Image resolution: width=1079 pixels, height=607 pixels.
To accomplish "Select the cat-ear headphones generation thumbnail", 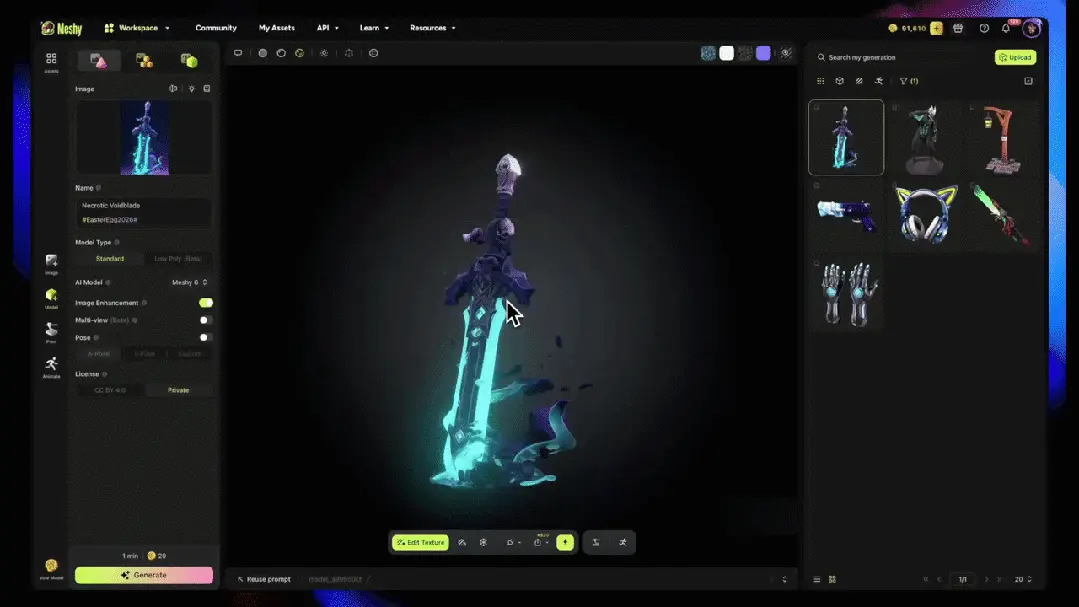I will [925, 215].
